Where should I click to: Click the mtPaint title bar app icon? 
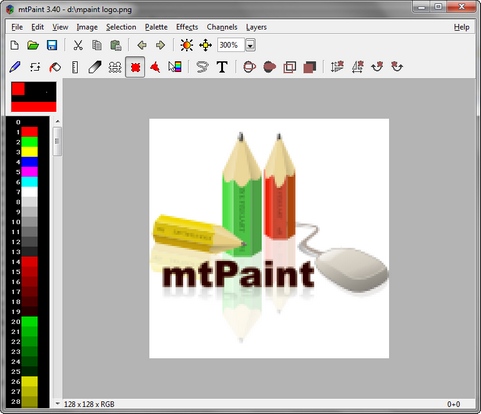pyautogui.click(x=10, y=9)
